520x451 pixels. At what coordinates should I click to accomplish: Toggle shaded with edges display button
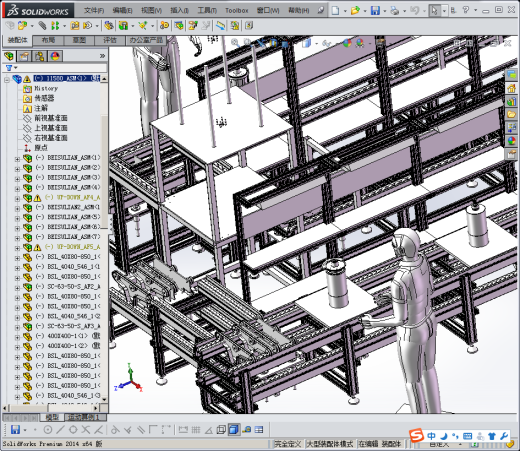click(234, 430)
